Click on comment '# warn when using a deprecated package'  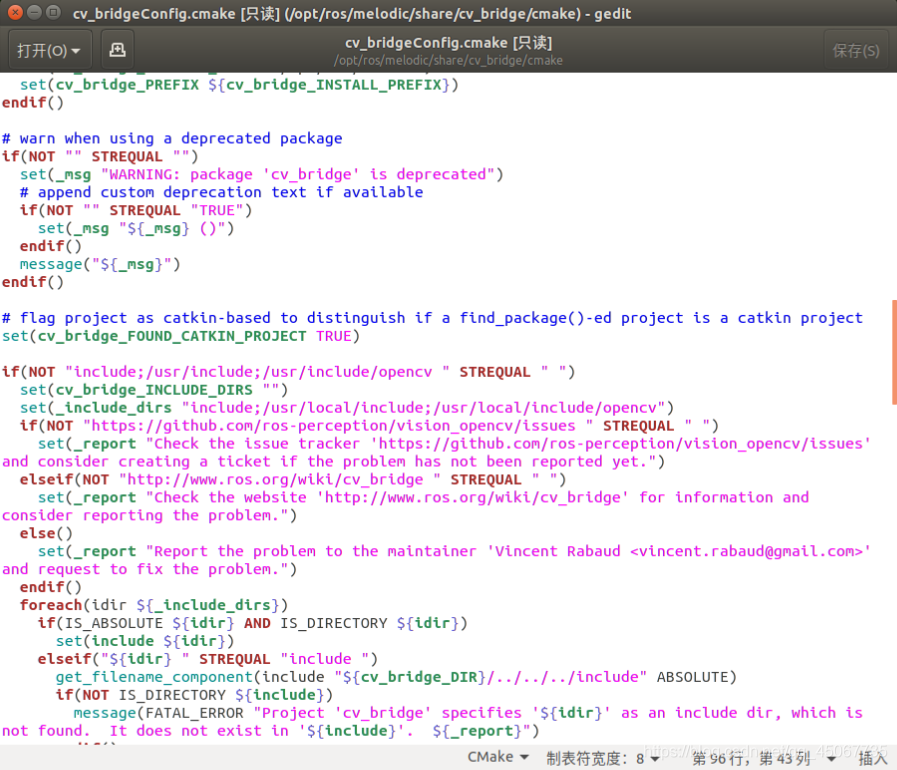pos(172,138)
